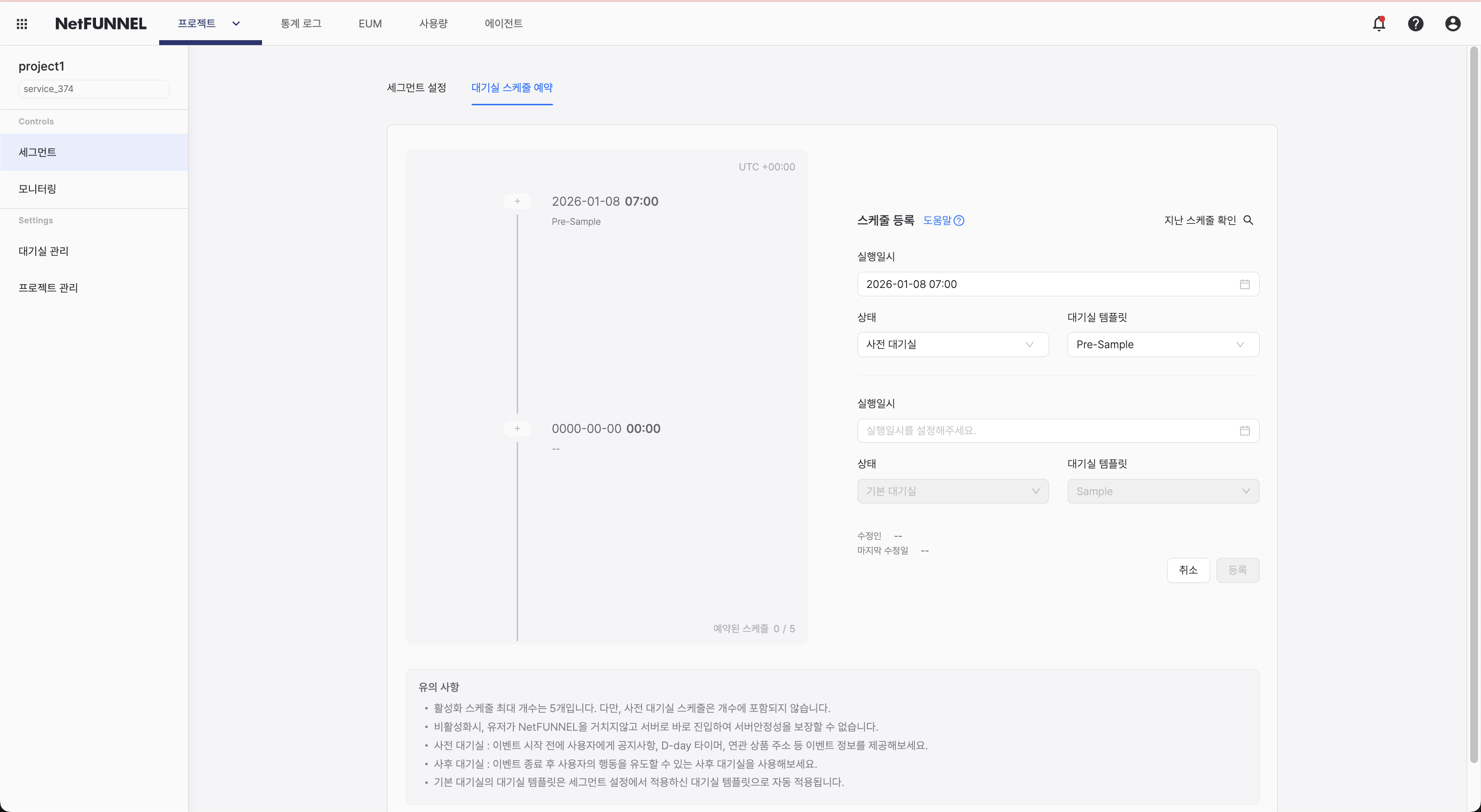Image resolution: width=1481 pixels, height=812 pixels.
Task: Open 대기실 관리 under Settings
Action: (x=43, y=251)
